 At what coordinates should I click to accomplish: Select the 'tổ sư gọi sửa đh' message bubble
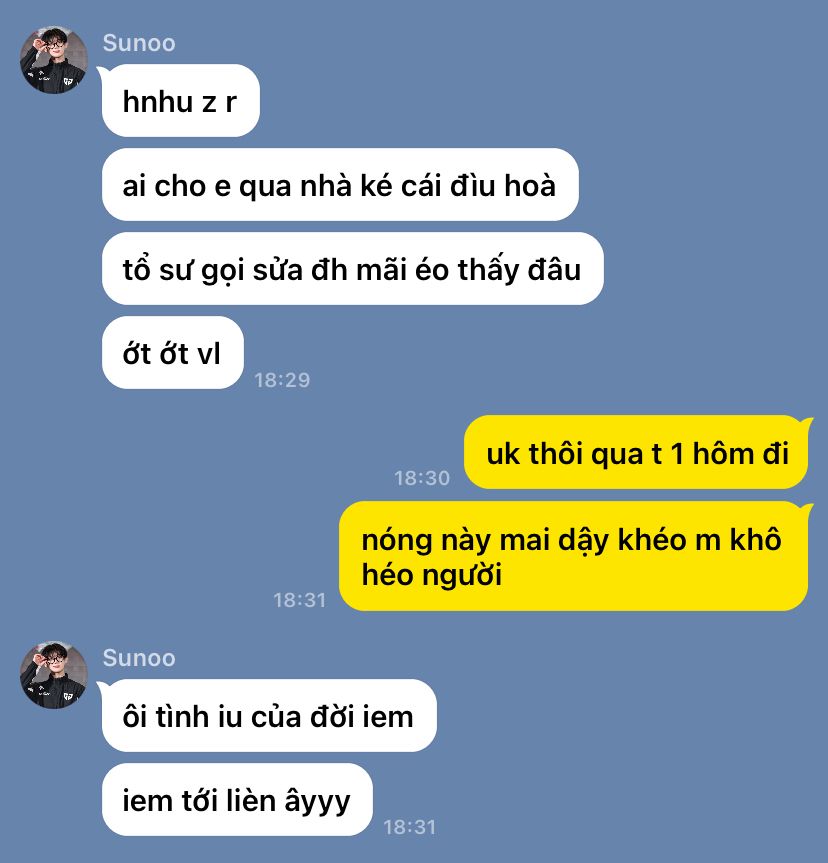353,269
